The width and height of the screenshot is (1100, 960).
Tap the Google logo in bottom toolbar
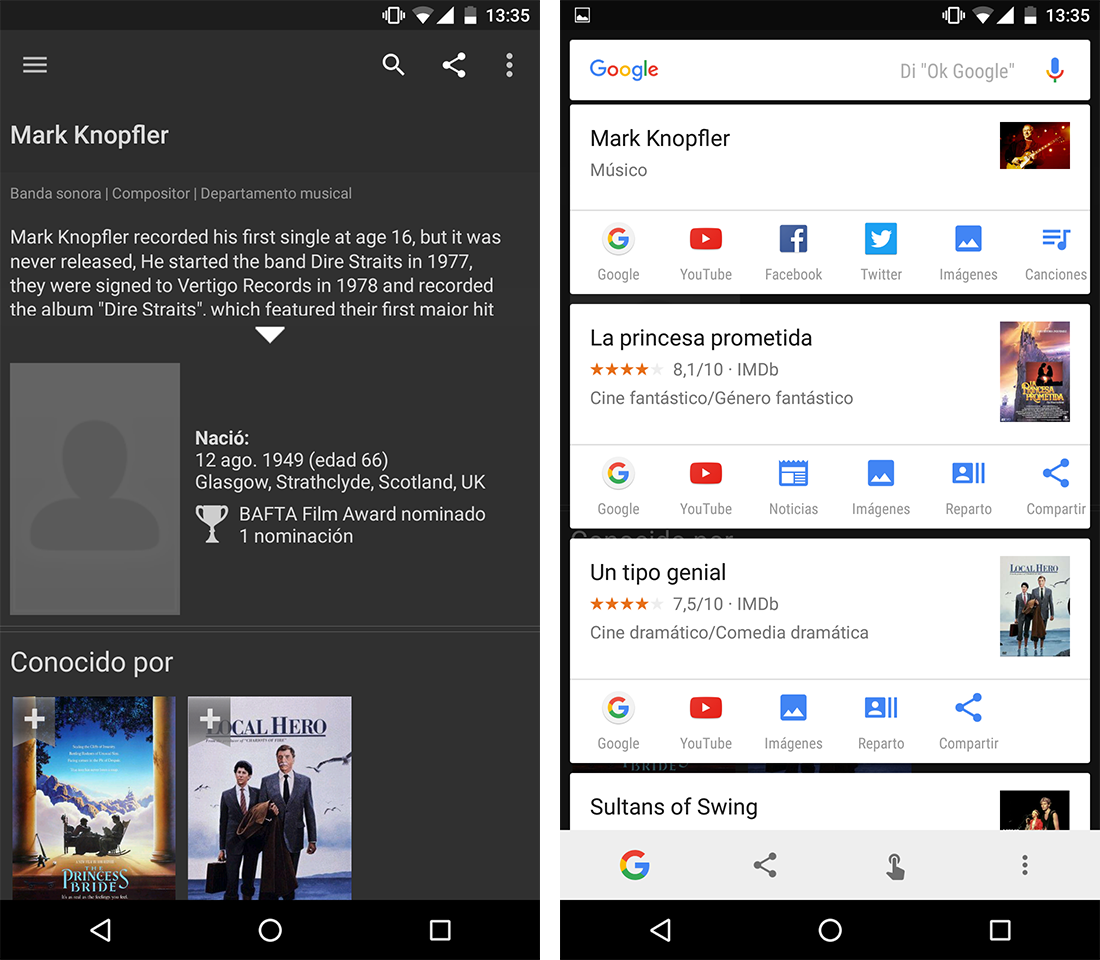[634, 865]
